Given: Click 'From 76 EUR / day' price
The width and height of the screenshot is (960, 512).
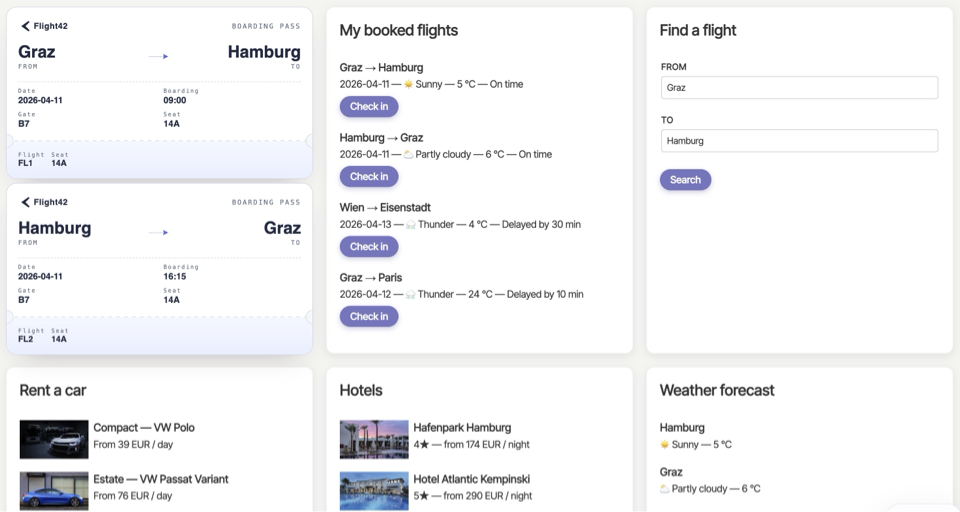Looking at the screenshot, I should [133, 496].
